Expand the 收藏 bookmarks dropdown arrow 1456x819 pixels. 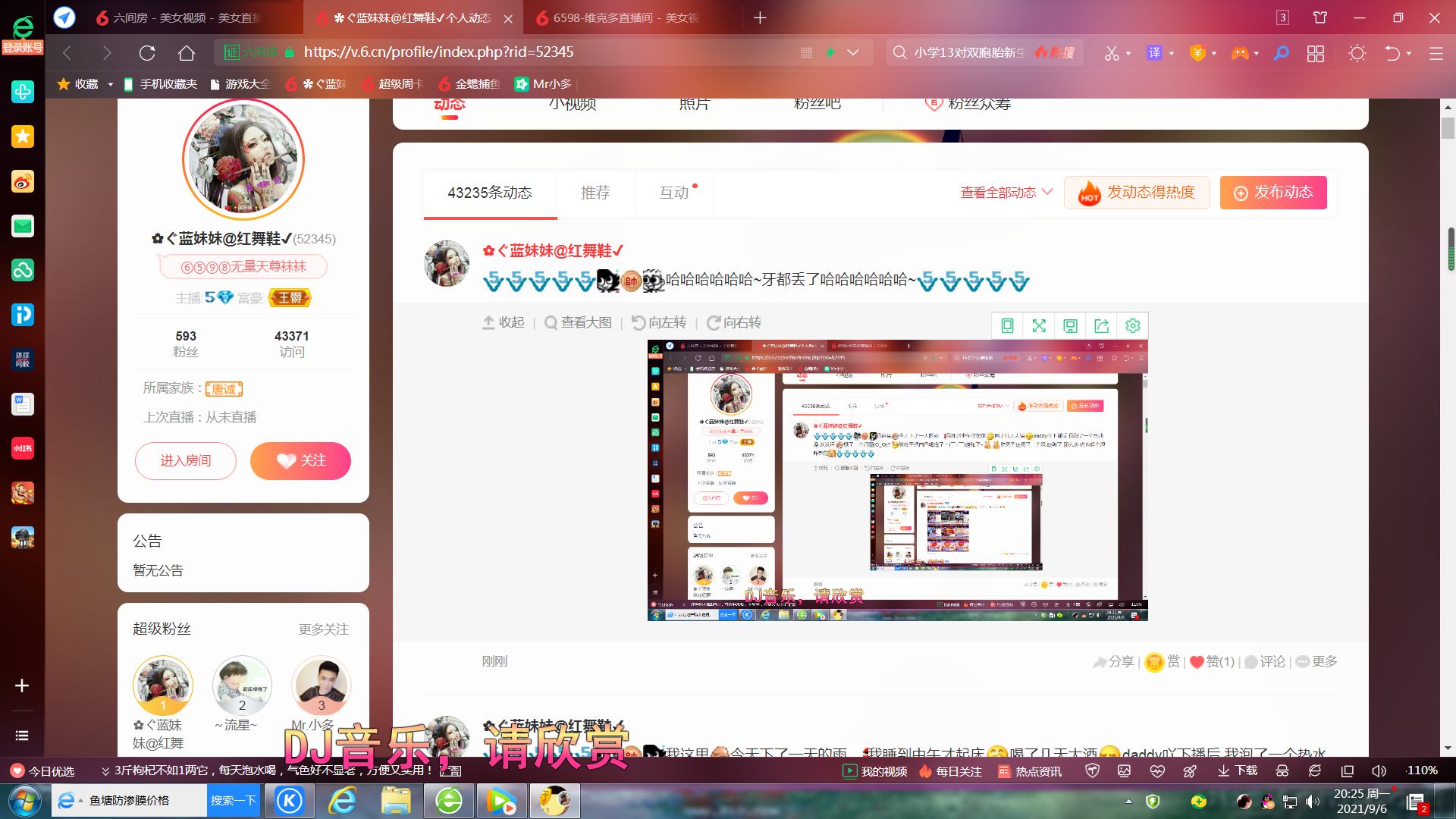point(111,84)
